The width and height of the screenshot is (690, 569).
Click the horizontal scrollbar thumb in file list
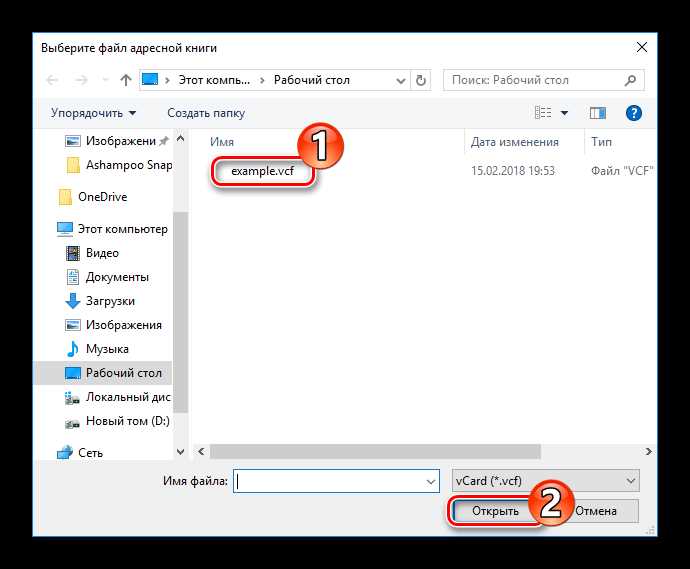(x=375, y=452)
